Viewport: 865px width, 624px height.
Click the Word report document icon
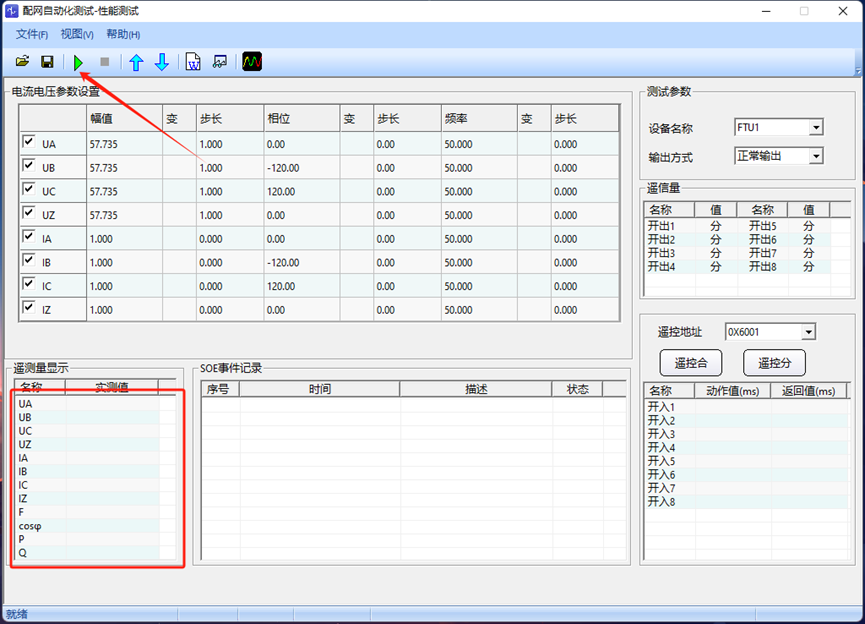[x=193, y=62]
